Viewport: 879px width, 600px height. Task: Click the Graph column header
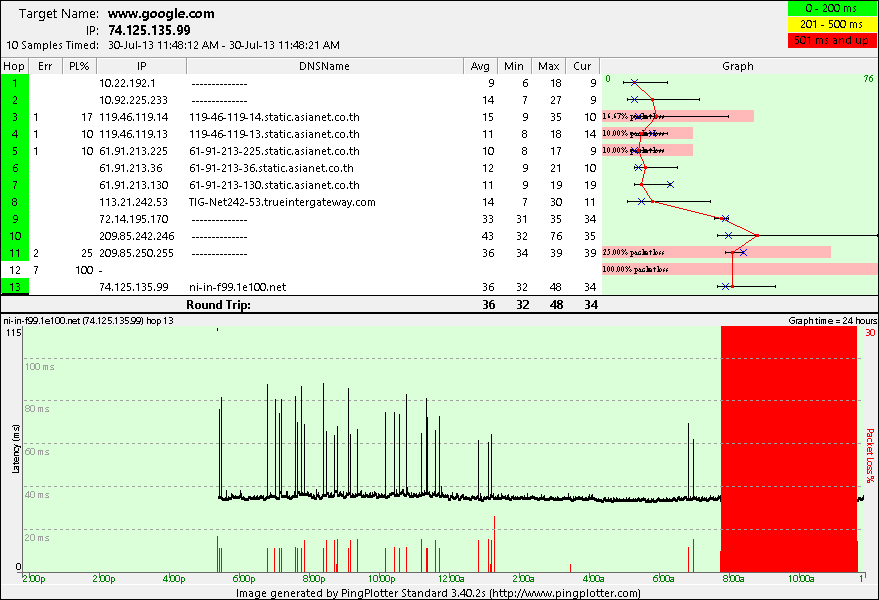pyautogui.click(x=738, y=66)
